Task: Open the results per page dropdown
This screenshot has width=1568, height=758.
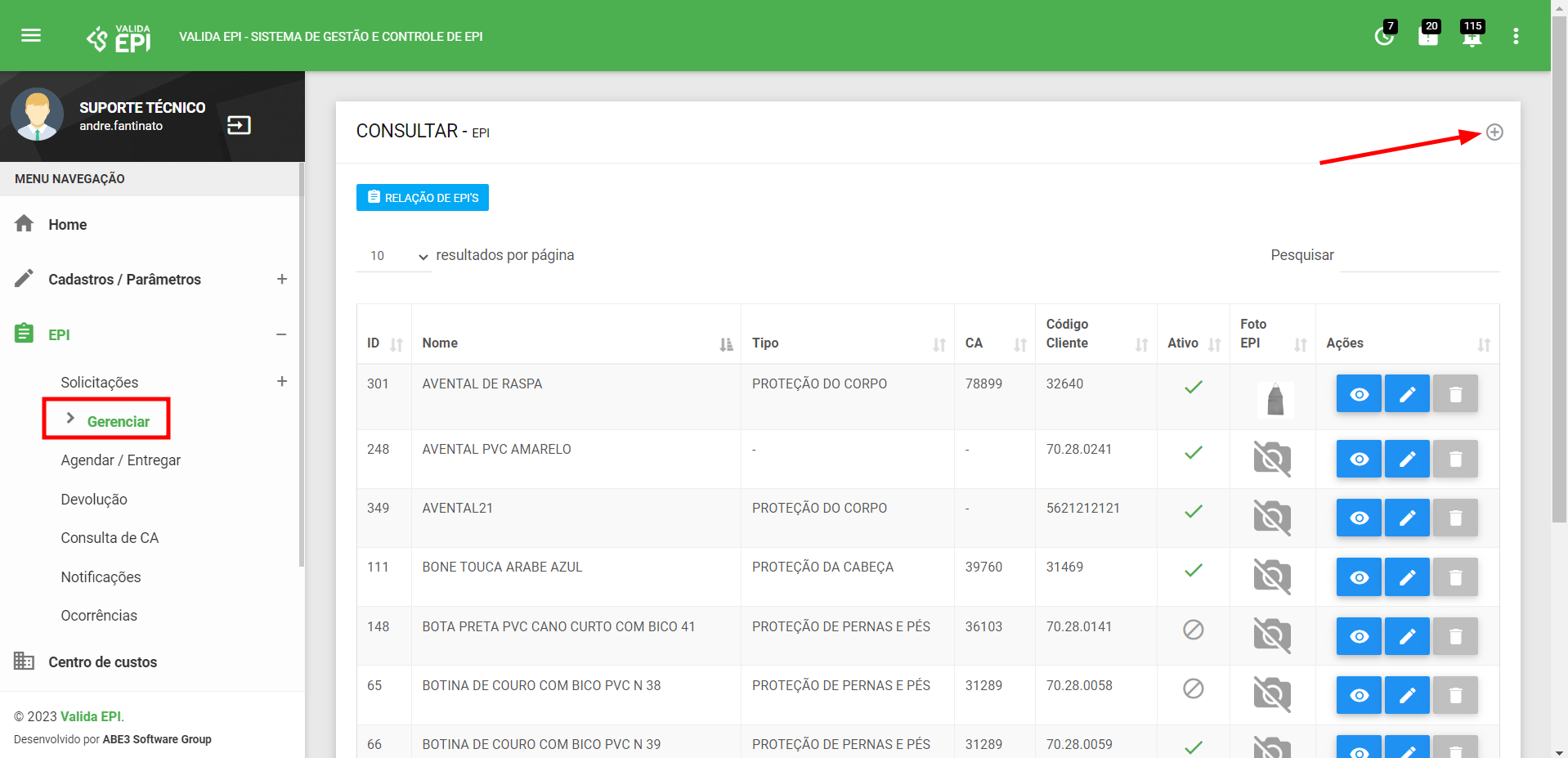Action: point(394,256)
